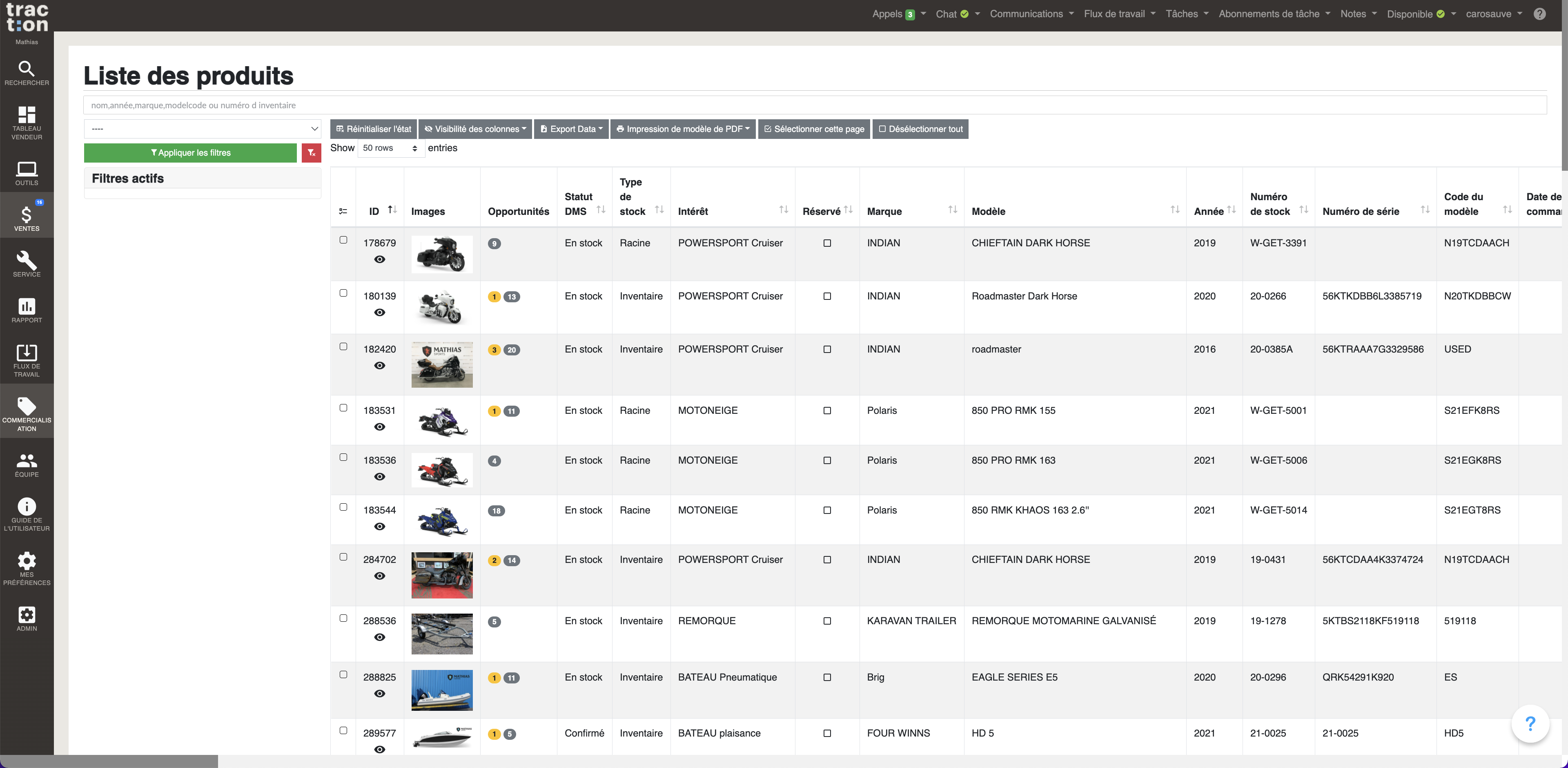Viewport: 1568px width, 768px height.
Task: Open thumbnail of Brig EAGLE SERIES E5
Action: tap(442, 690)
